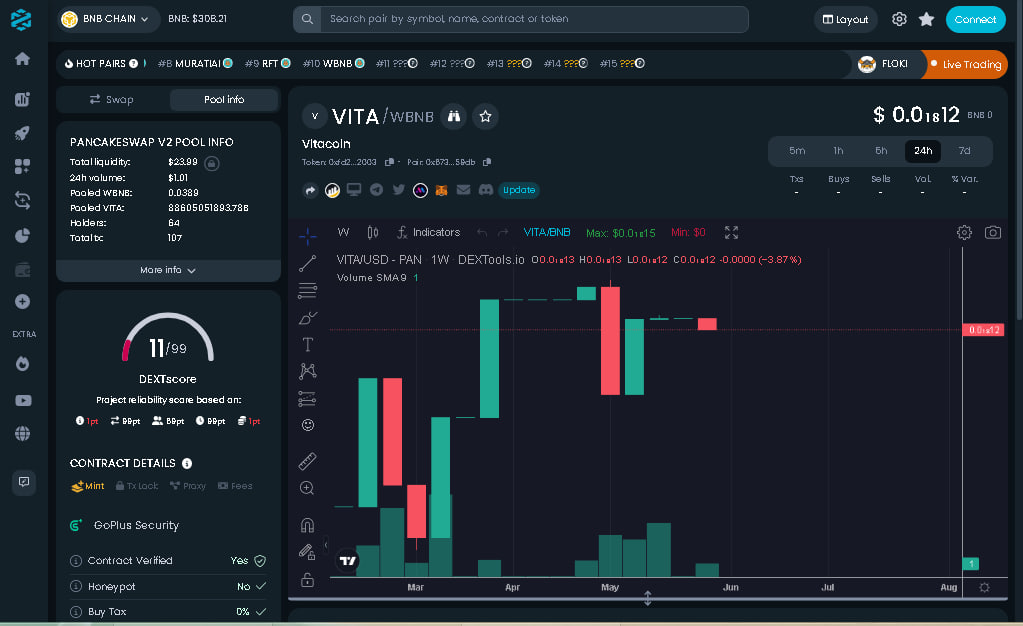Select the trend line drawing tool
1023x626 pixels.
click(x=307, y=263)
